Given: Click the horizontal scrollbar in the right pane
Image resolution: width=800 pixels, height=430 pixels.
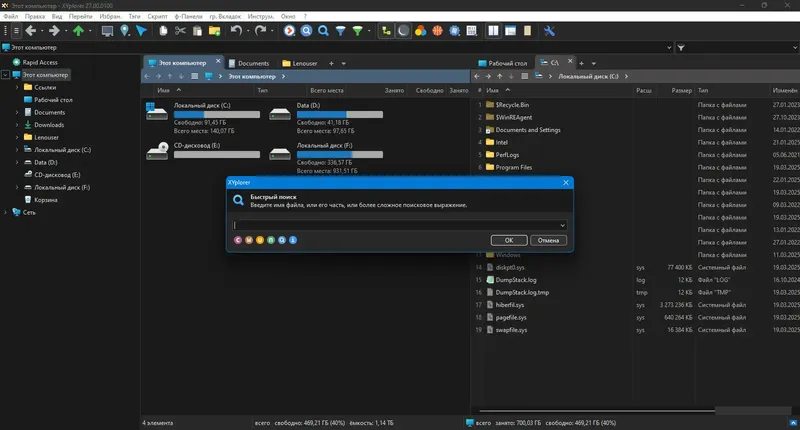Looking at the screenshot, I should tap(597, 411).
